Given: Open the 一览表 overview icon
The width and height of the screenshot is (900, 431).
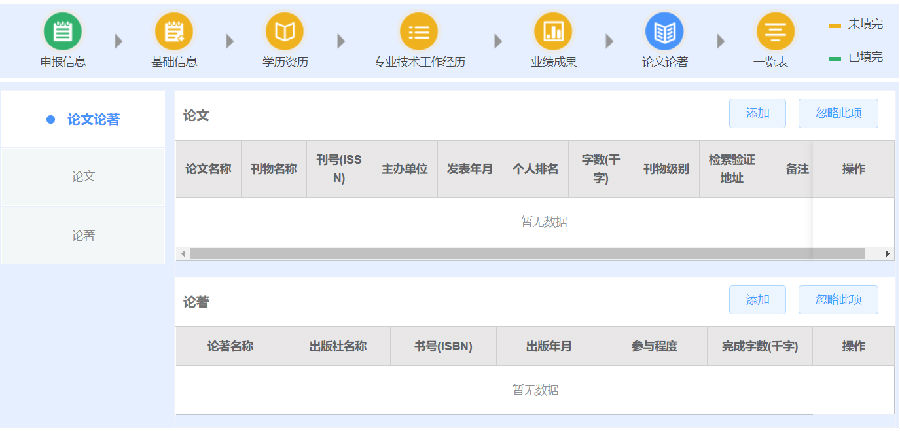Looking at the screenshot, I should 775,32.
